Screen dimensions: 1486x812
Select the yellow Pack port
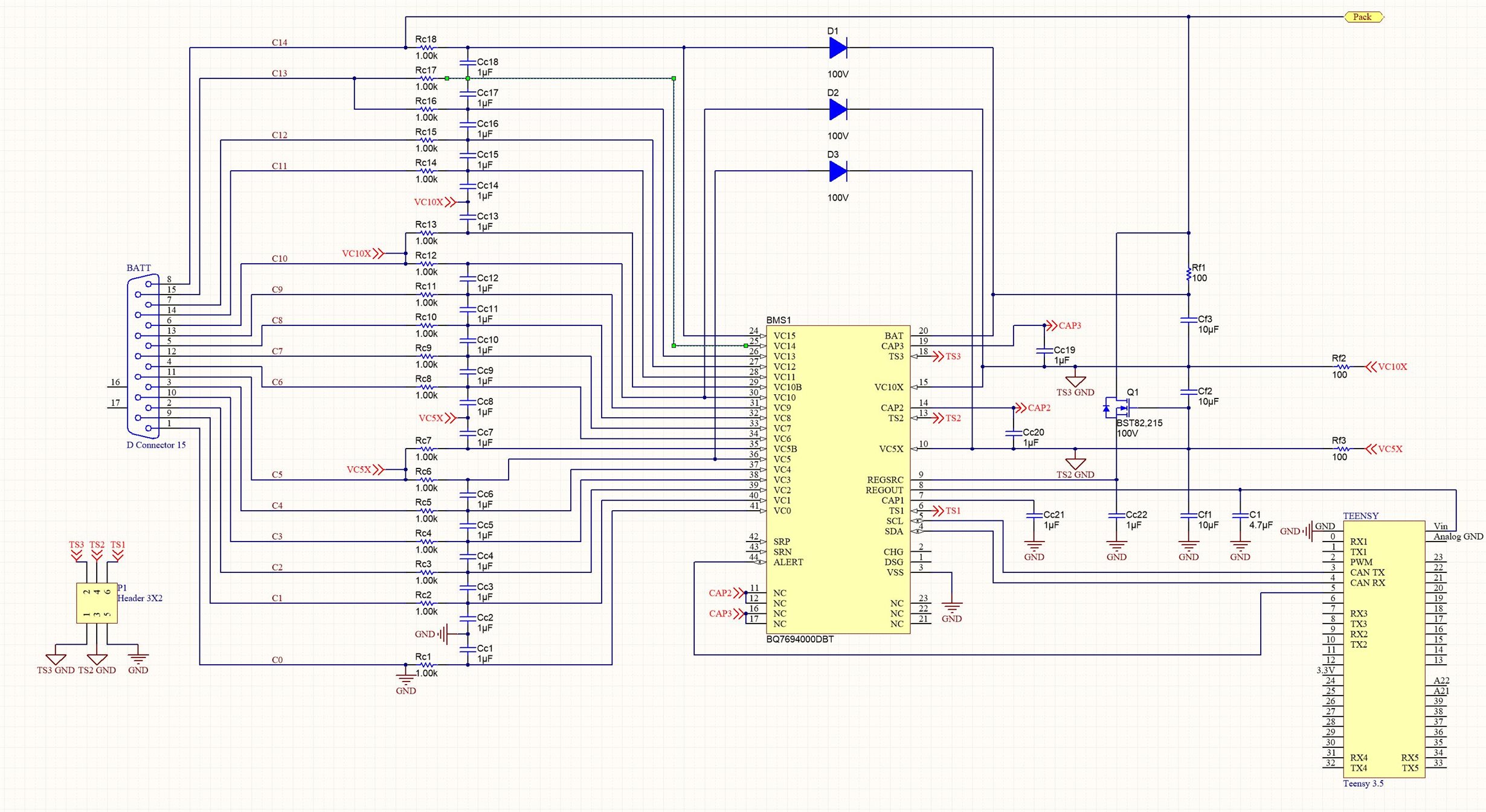(x=1364, y=17)
